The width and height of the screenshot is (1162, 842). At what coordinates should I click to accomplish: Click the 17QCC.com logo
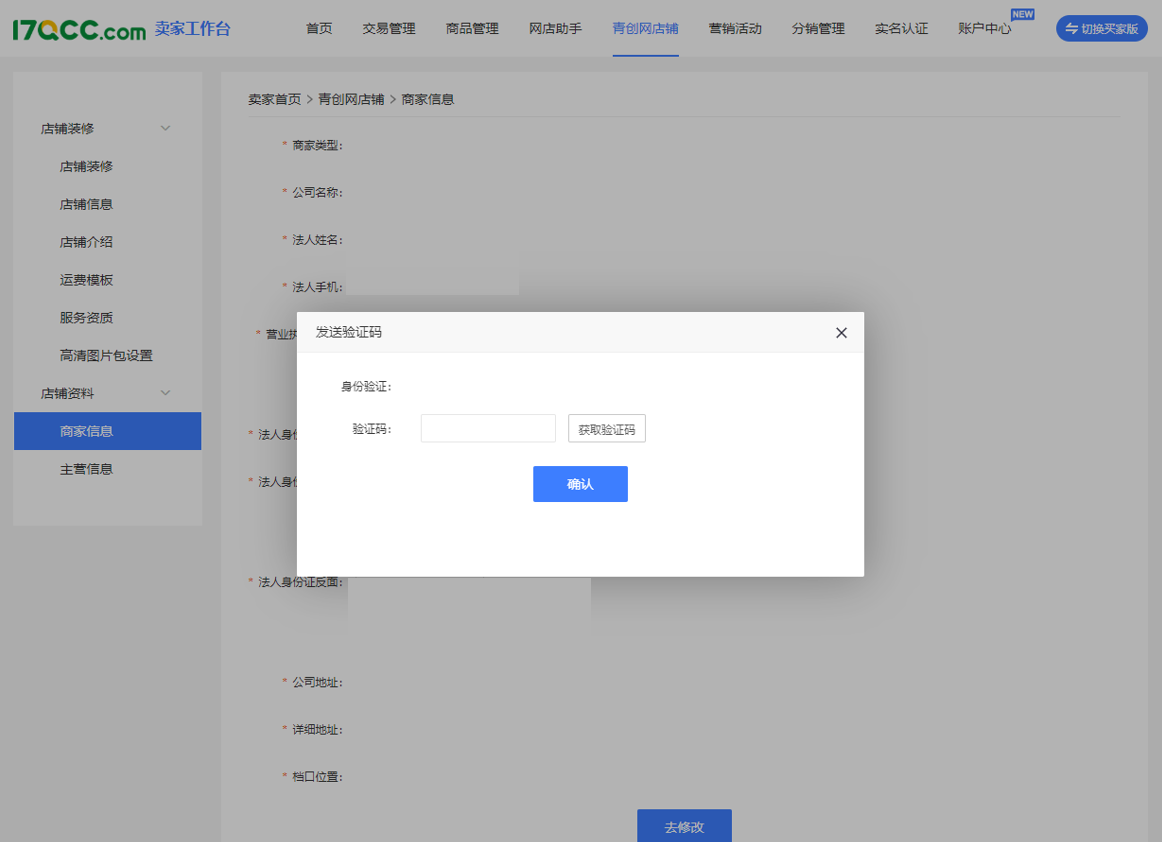[80, 29]
